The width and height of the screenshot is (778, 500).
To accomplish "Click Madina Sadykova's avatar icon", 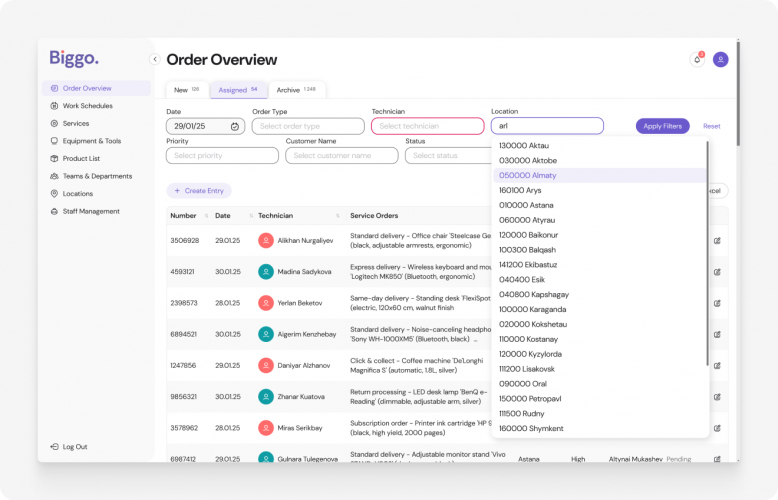I will (x=266, y=272).
